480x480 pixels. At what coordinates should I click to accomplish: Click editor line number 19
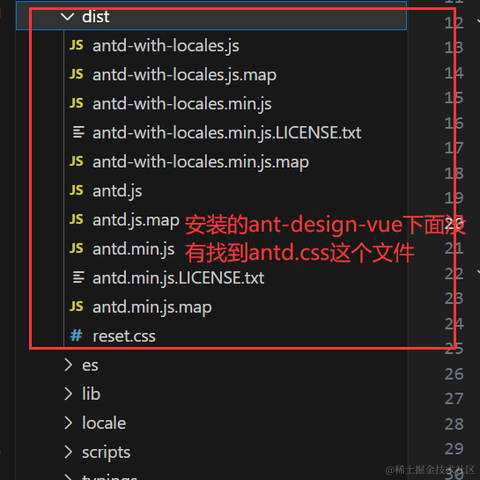pos(454,198)
